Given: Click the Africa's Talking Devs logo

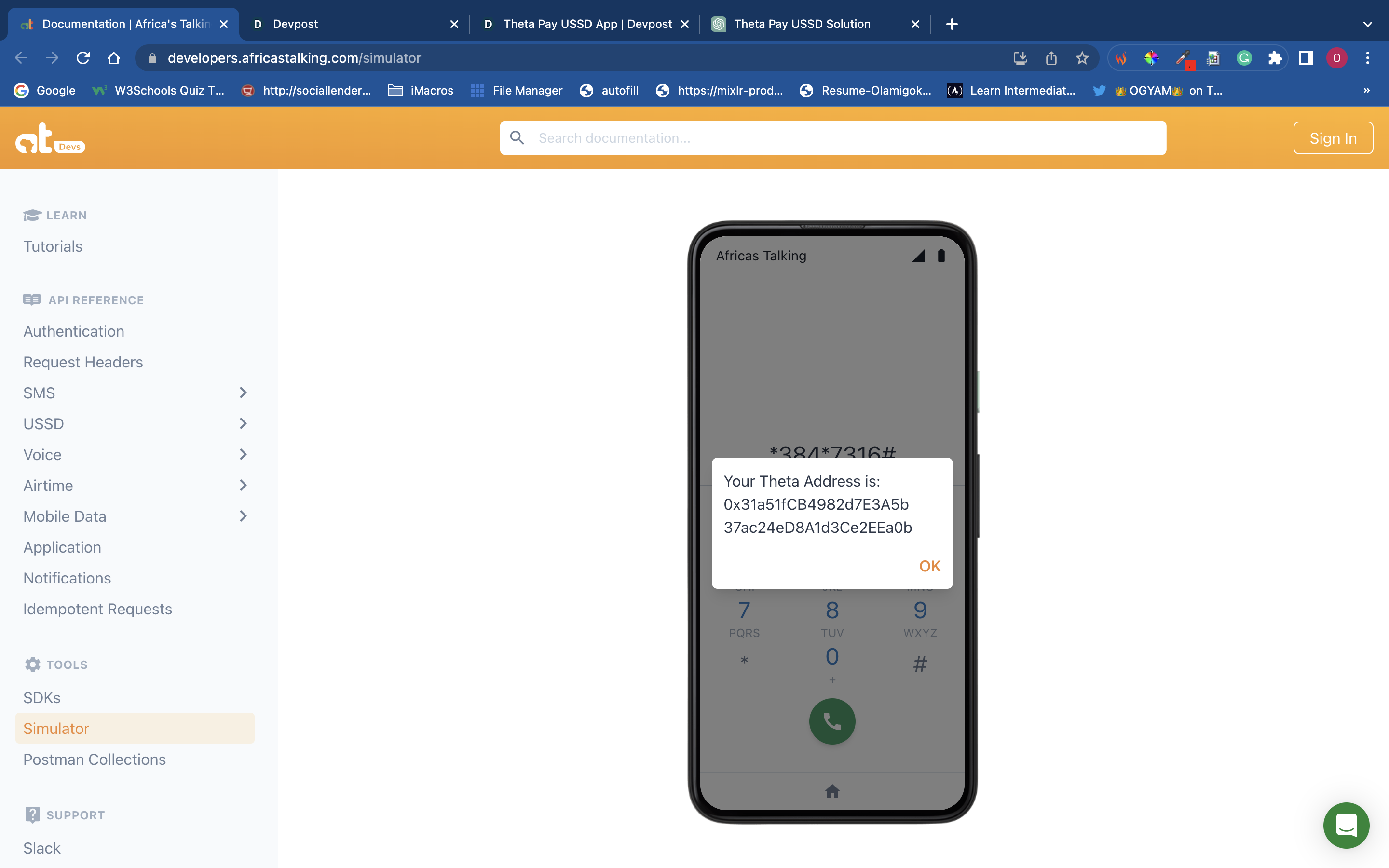Looking at the screenshot, I should (50, 138).
